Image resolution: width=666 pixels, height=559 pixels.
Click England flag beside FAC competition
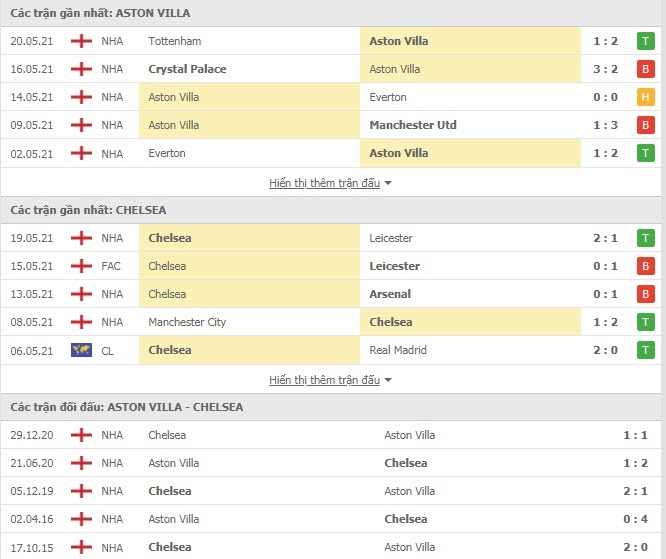pyautogui.click(x=81, y=266)
